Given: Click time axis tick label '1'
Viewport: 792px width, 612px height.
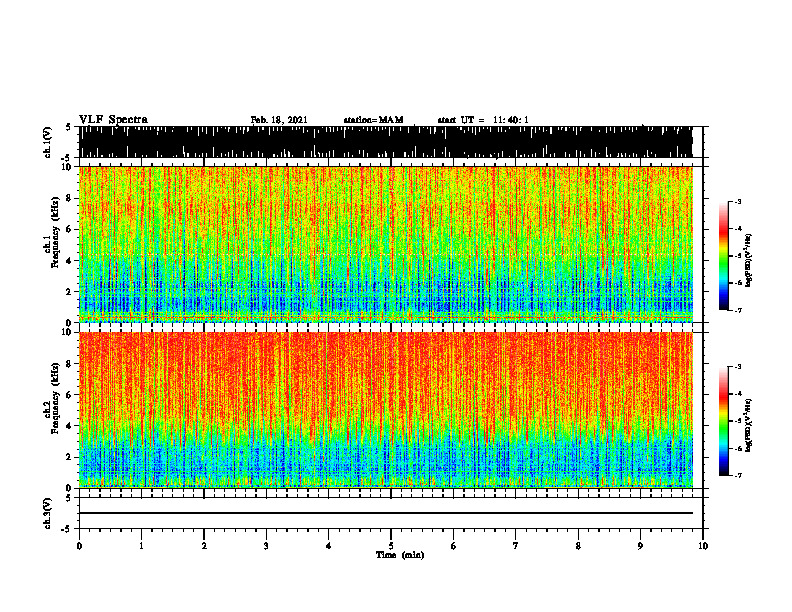Looking at the screenshot, I should point(141,546).
